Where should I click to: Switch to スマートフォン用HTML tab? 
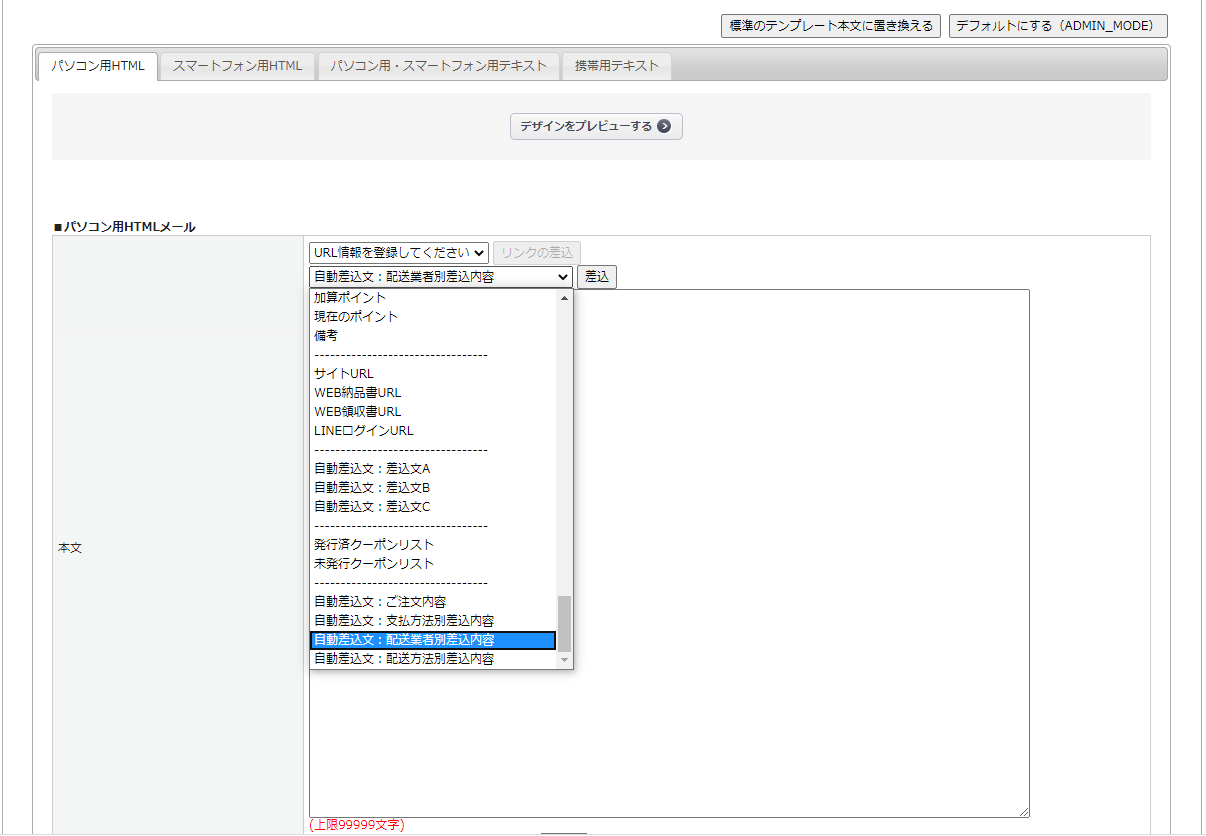[237, 66]
